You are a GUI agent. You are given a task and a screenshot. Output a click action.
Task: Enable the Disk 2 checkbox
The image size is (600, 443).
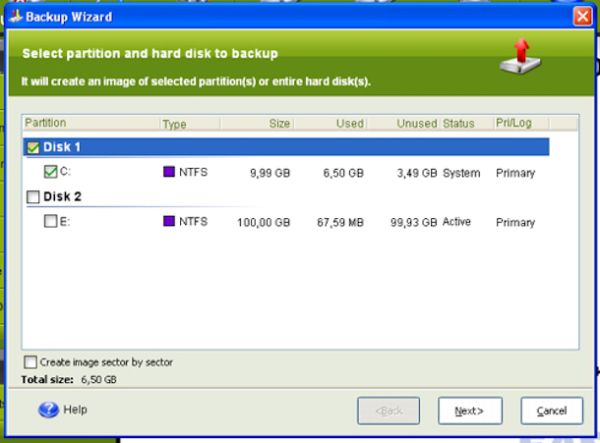[33, 197]
